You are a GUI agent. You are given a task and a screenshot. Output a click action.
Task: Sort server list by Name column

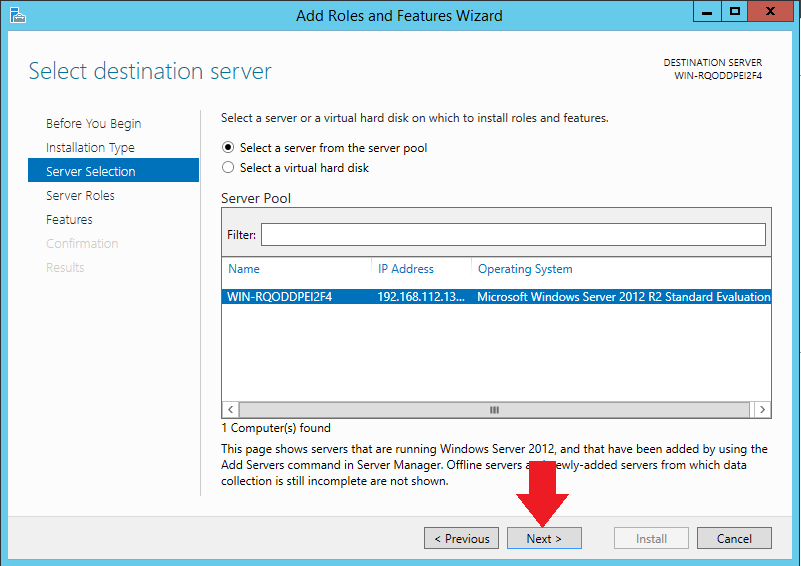296,269
